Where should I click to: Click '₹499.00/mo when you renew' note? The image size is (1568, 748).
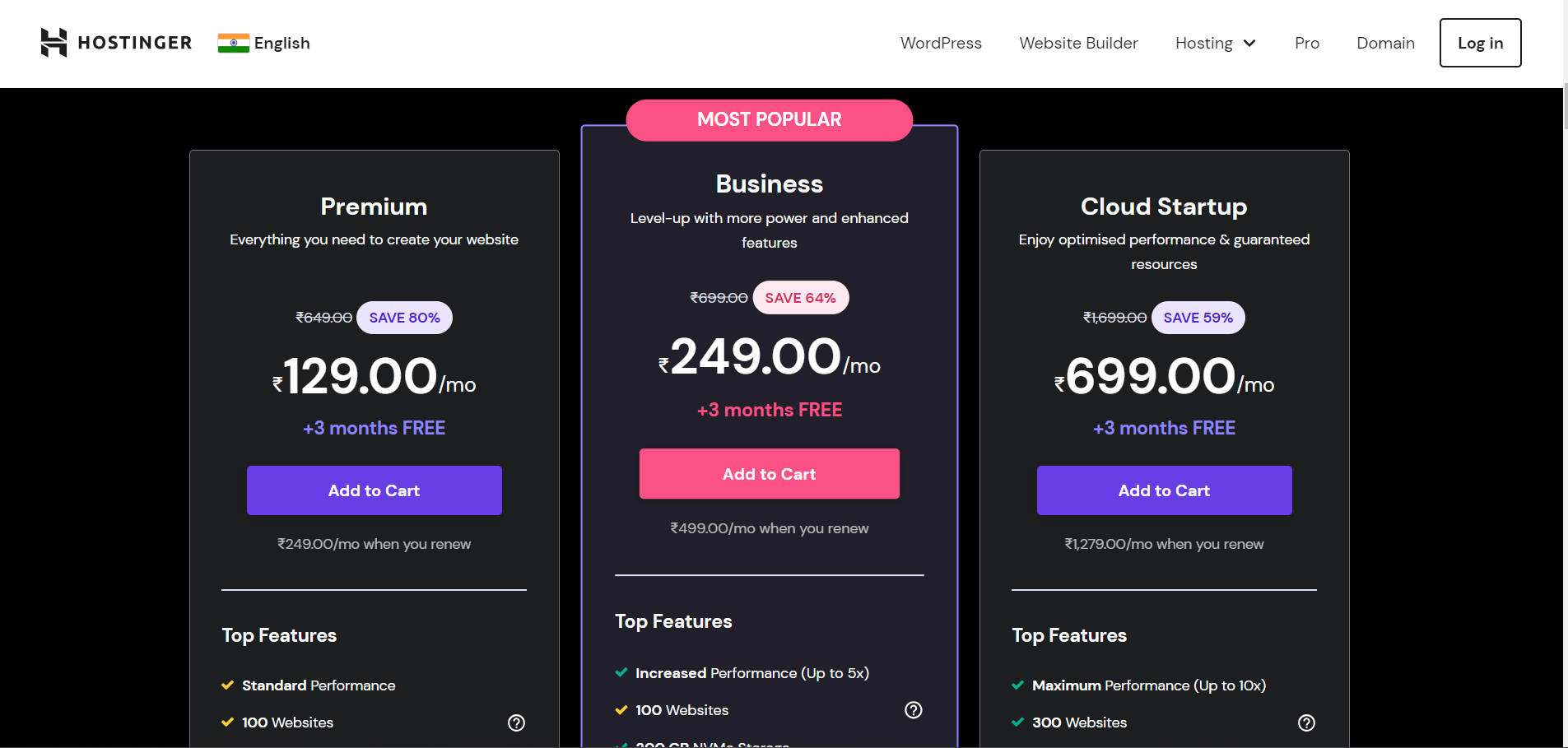770,528
